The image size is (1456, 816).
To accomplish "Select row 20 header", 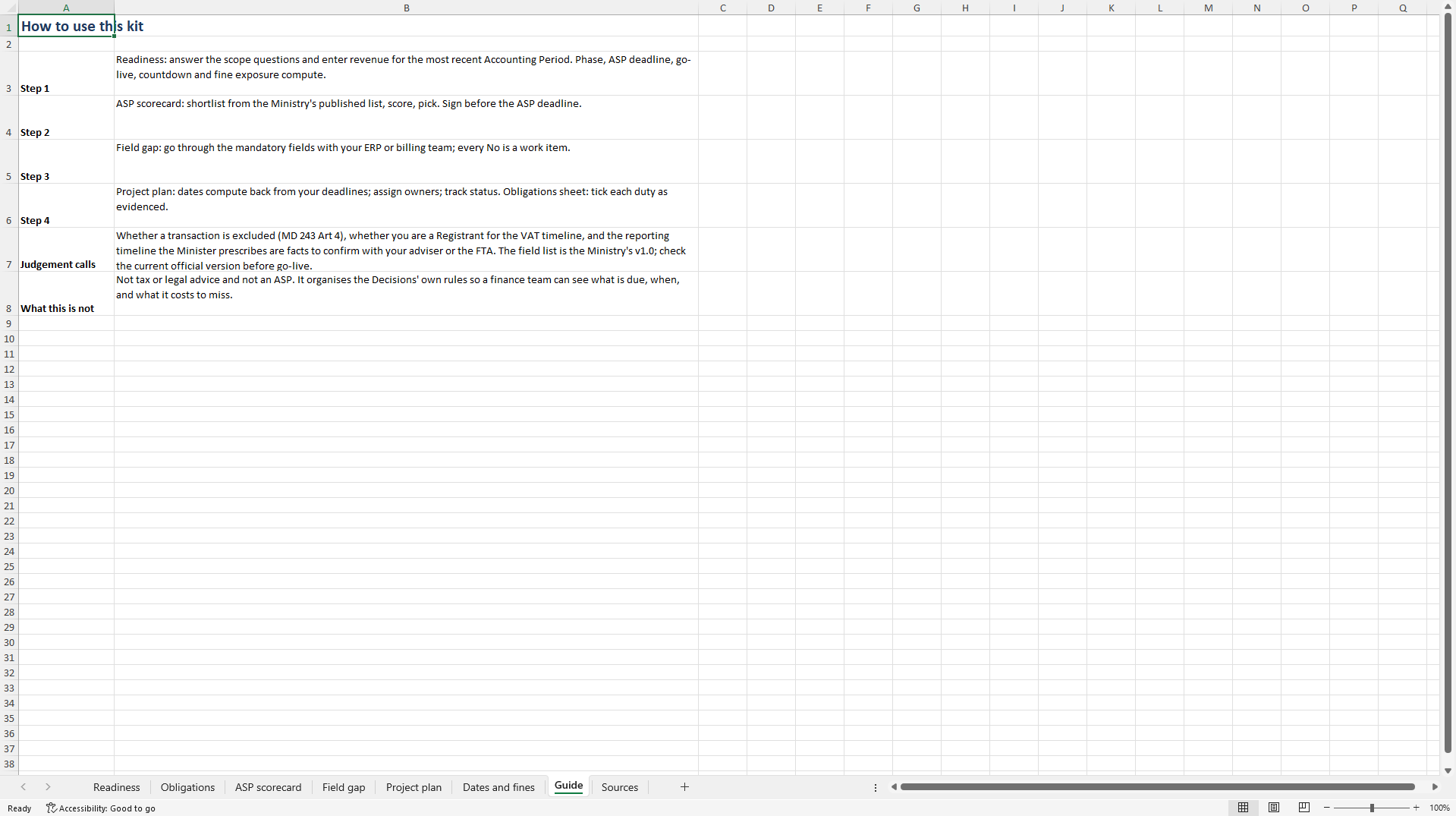I will (9, 490).
